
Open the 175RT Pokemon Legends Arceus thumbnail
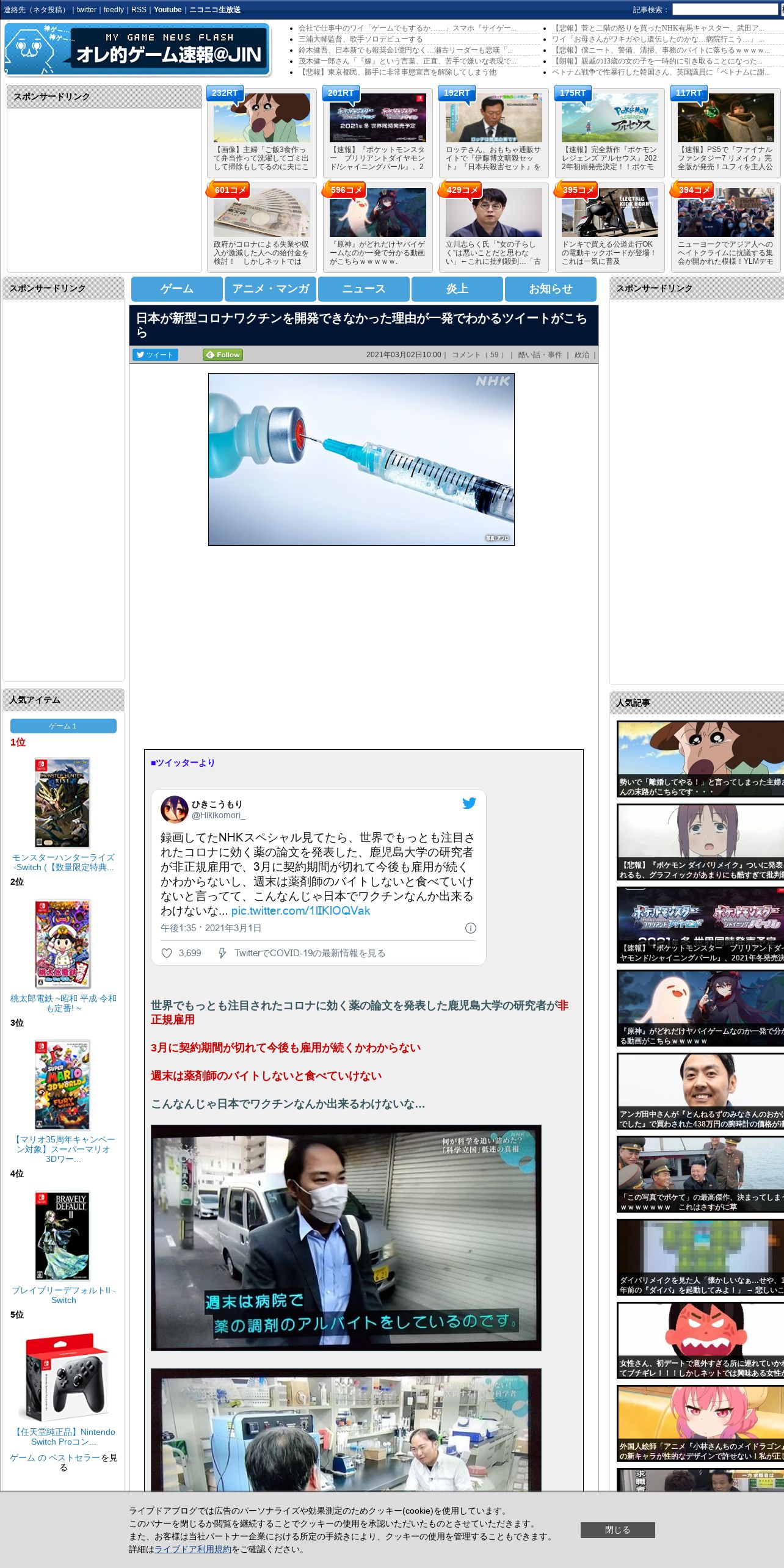click(610, 118)
